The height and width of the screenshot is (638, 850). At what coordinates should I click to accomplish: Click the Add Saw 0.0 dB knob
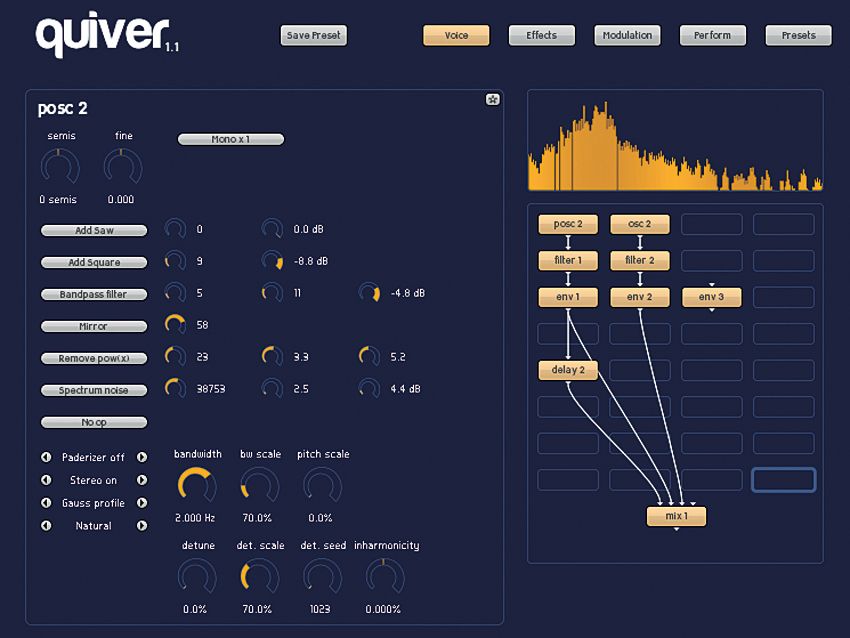(272, 229)
